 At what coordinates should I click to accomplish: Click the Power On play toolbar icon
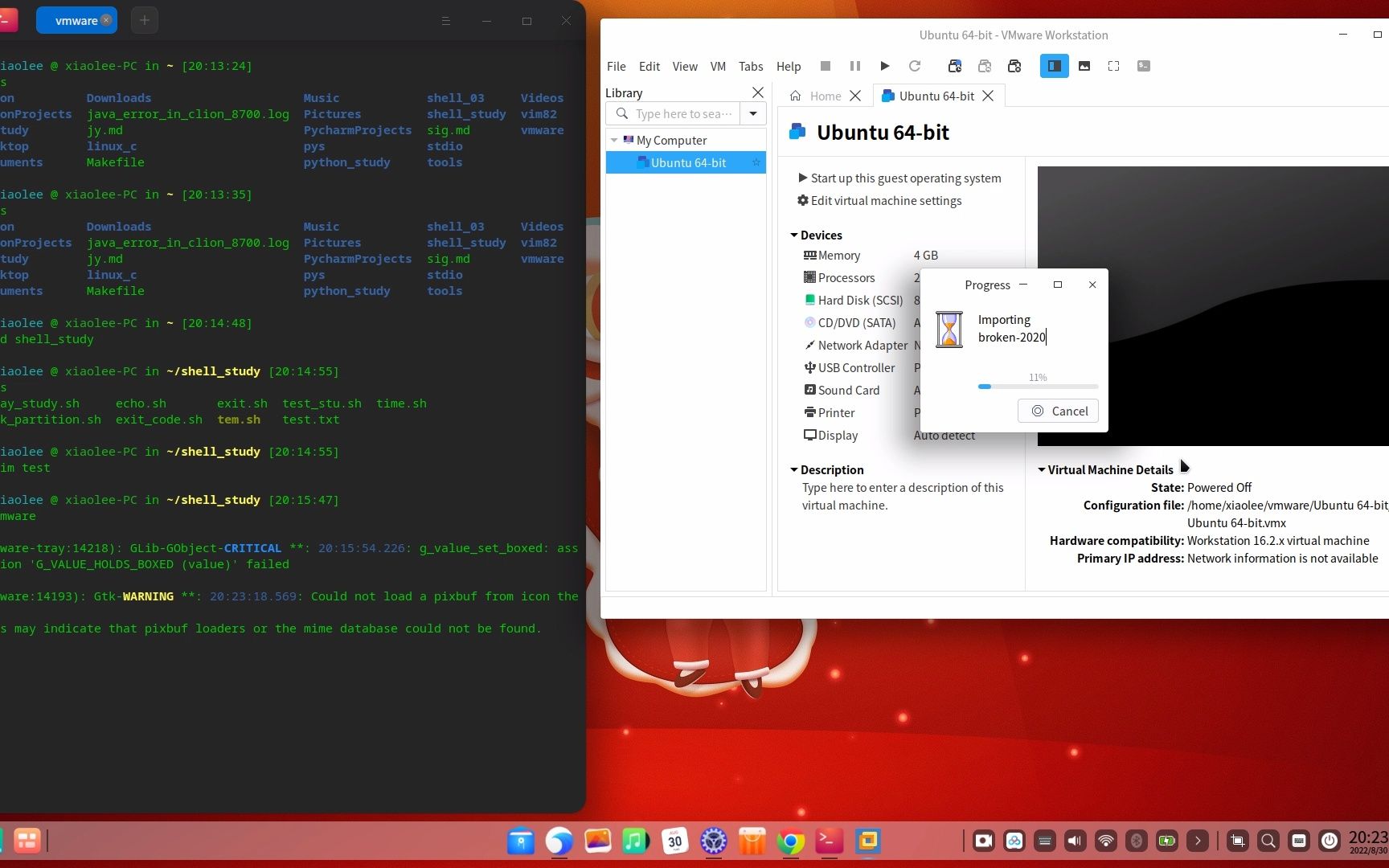[884, 66]
